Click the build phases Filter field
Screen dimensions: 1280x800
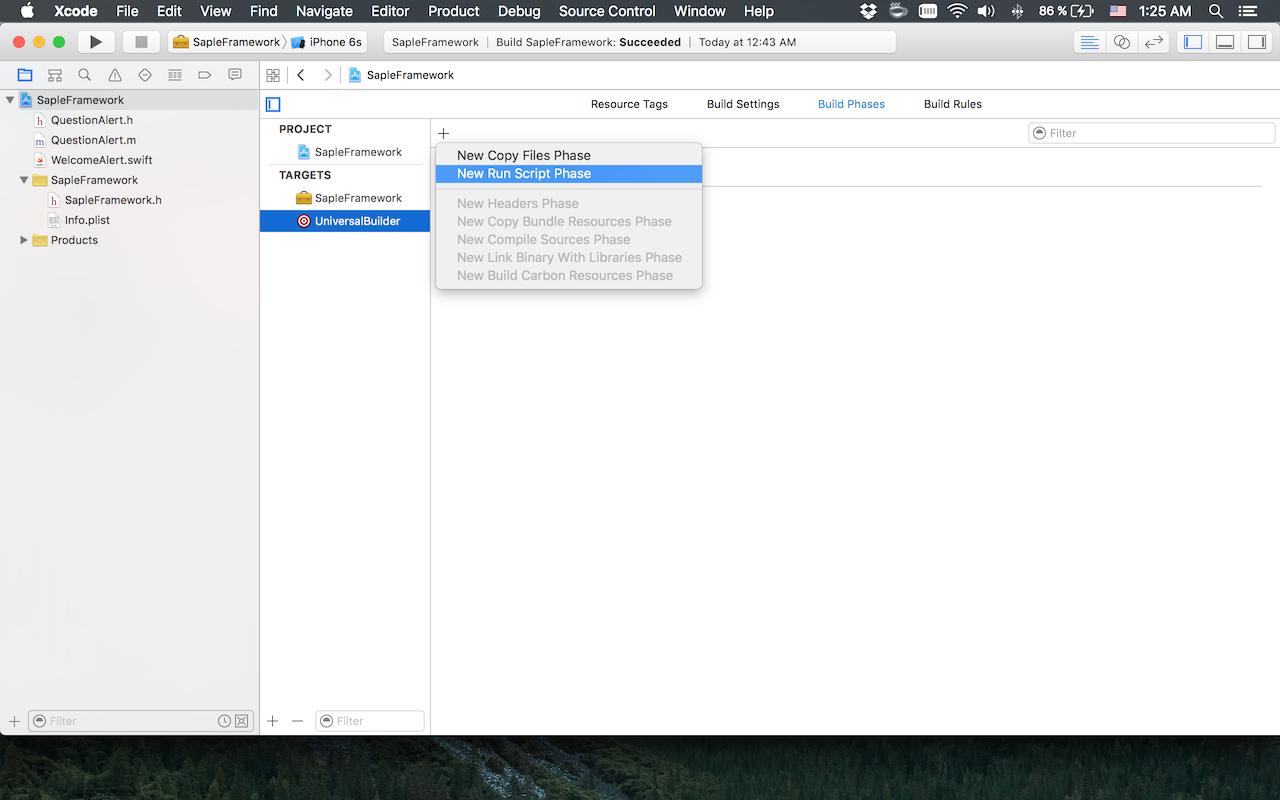point(1152,133)
